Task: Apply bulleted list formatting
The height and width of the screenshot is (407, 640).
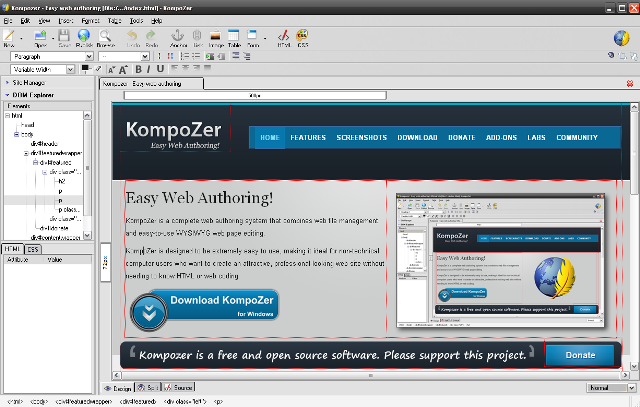Action: [196, 56]
